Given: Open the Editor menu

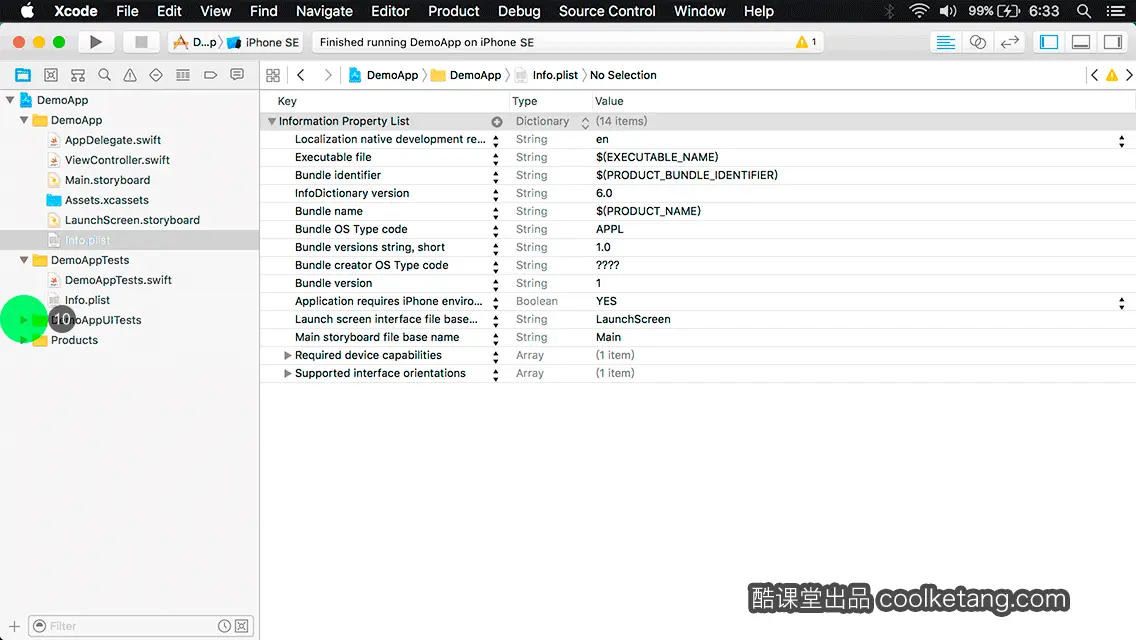Looking at the screenshot, I should pyautogui.click(x=390, y=11).
